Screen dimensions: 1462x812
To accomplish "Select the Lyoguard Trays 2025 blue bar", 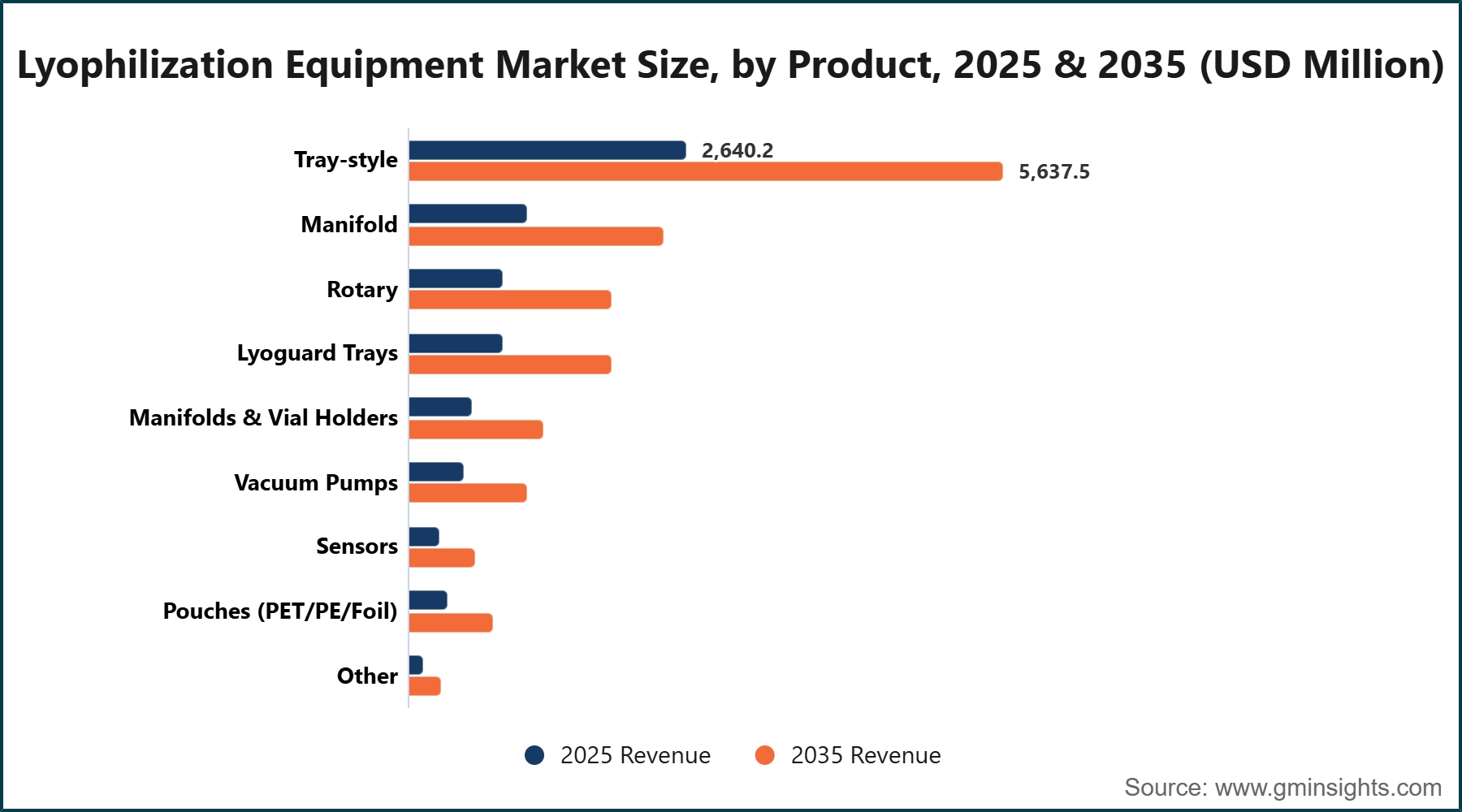I will [456, 343].
